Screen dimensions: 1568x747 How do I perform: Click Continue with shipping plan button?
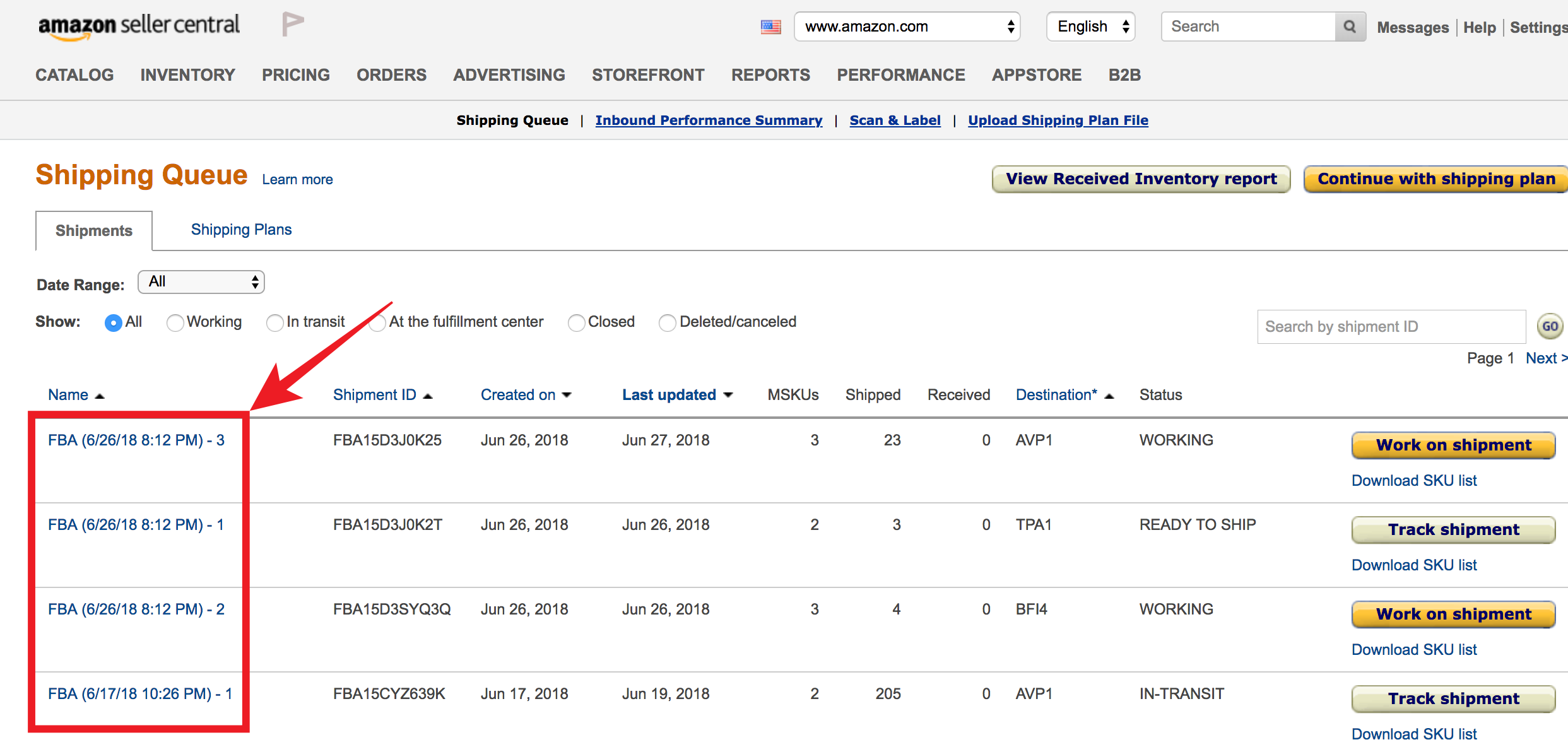[1435, 179]
